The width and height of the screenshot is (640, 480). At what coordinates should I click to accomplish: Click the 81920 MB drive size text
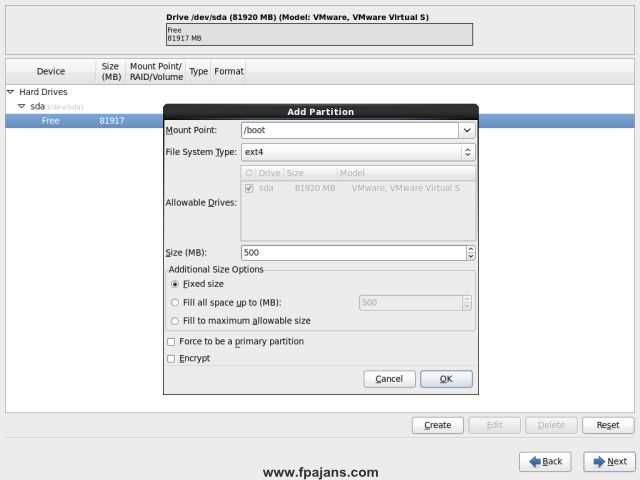click(x=315, y=188)
